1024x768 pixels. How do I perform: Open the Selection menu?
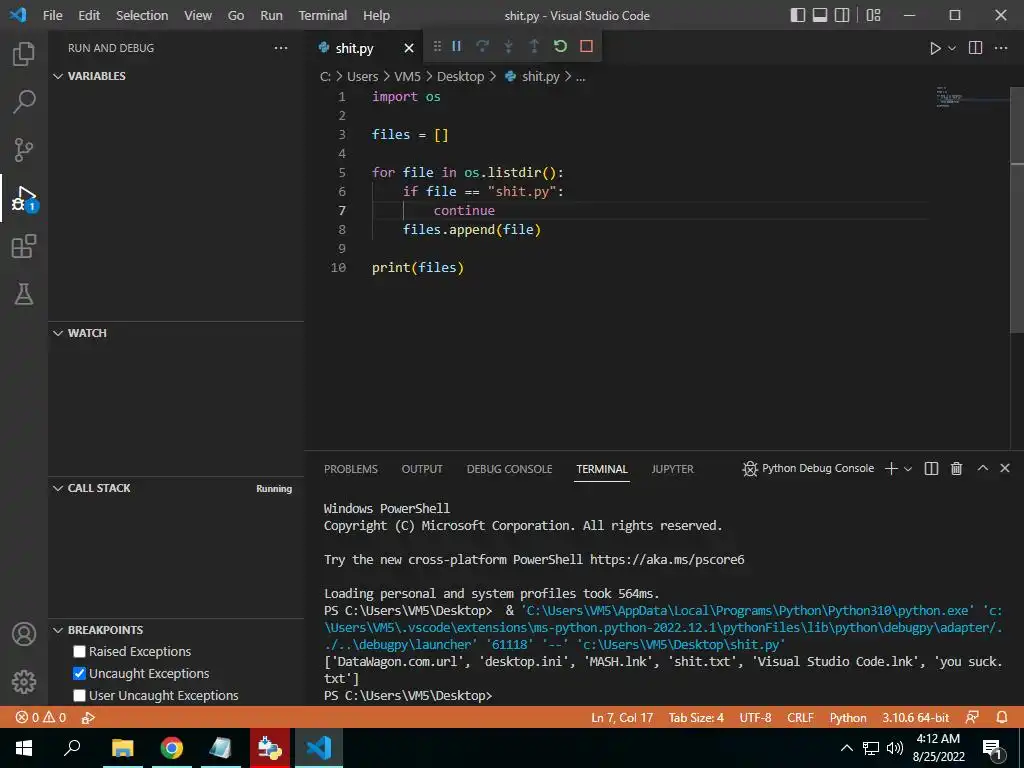coord(142,15)
